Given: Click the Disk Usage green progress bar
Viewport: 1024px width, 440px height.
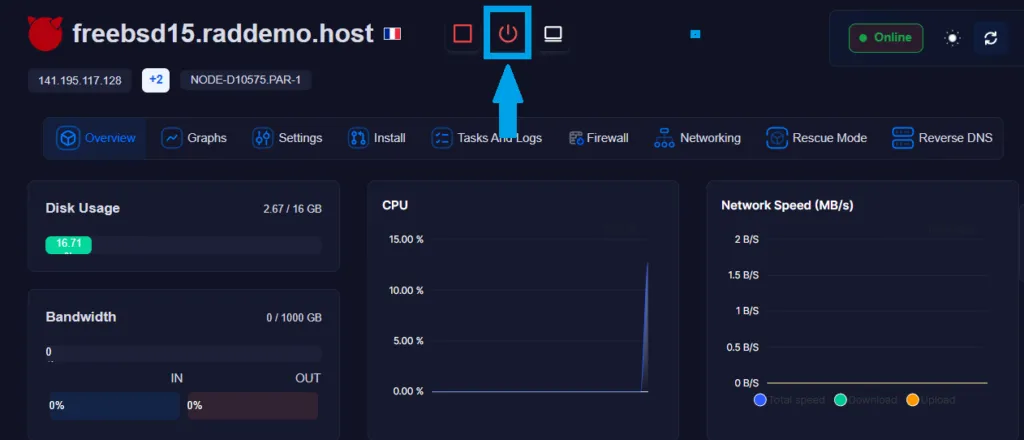Looking at the screenshot, I should 69,245.
